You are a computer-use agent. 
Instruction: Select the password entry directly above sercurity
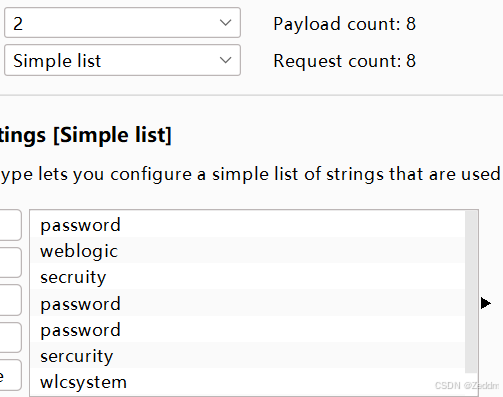tap(247, 329)
